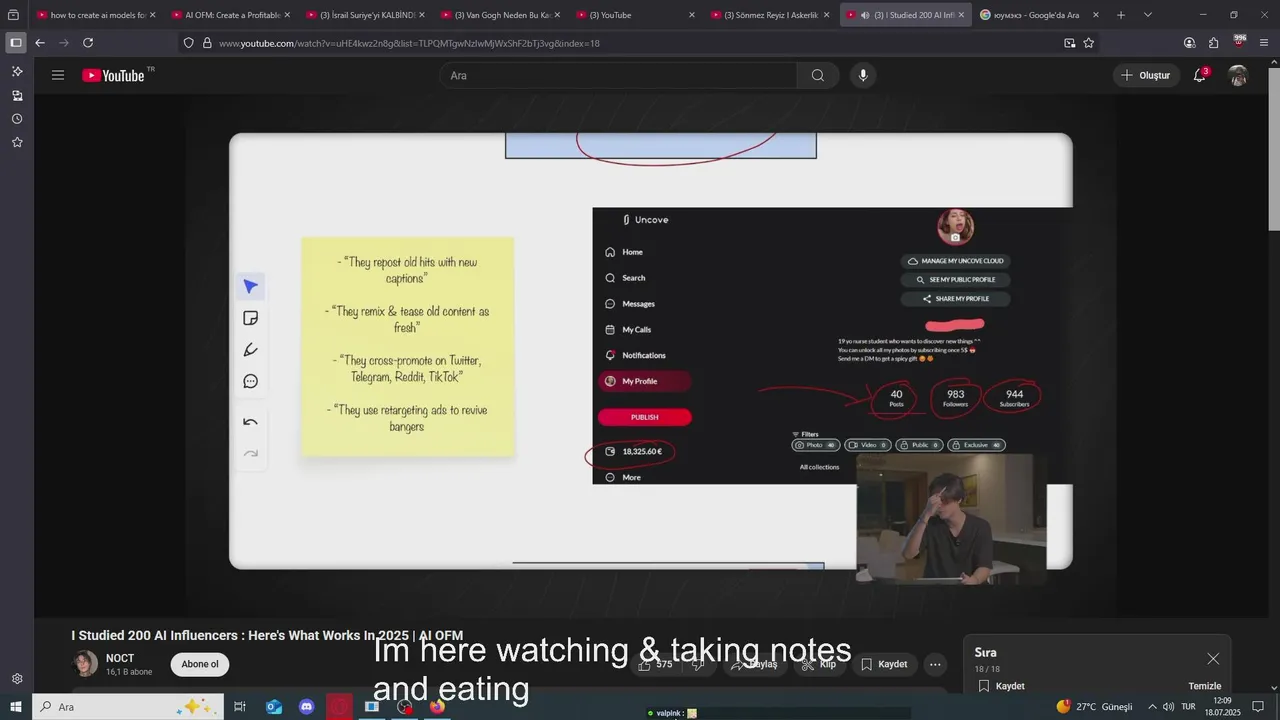Open AI sparkle tool in sidebar
The height and width of the screenshot is (720, 1280).
[17, 72]
